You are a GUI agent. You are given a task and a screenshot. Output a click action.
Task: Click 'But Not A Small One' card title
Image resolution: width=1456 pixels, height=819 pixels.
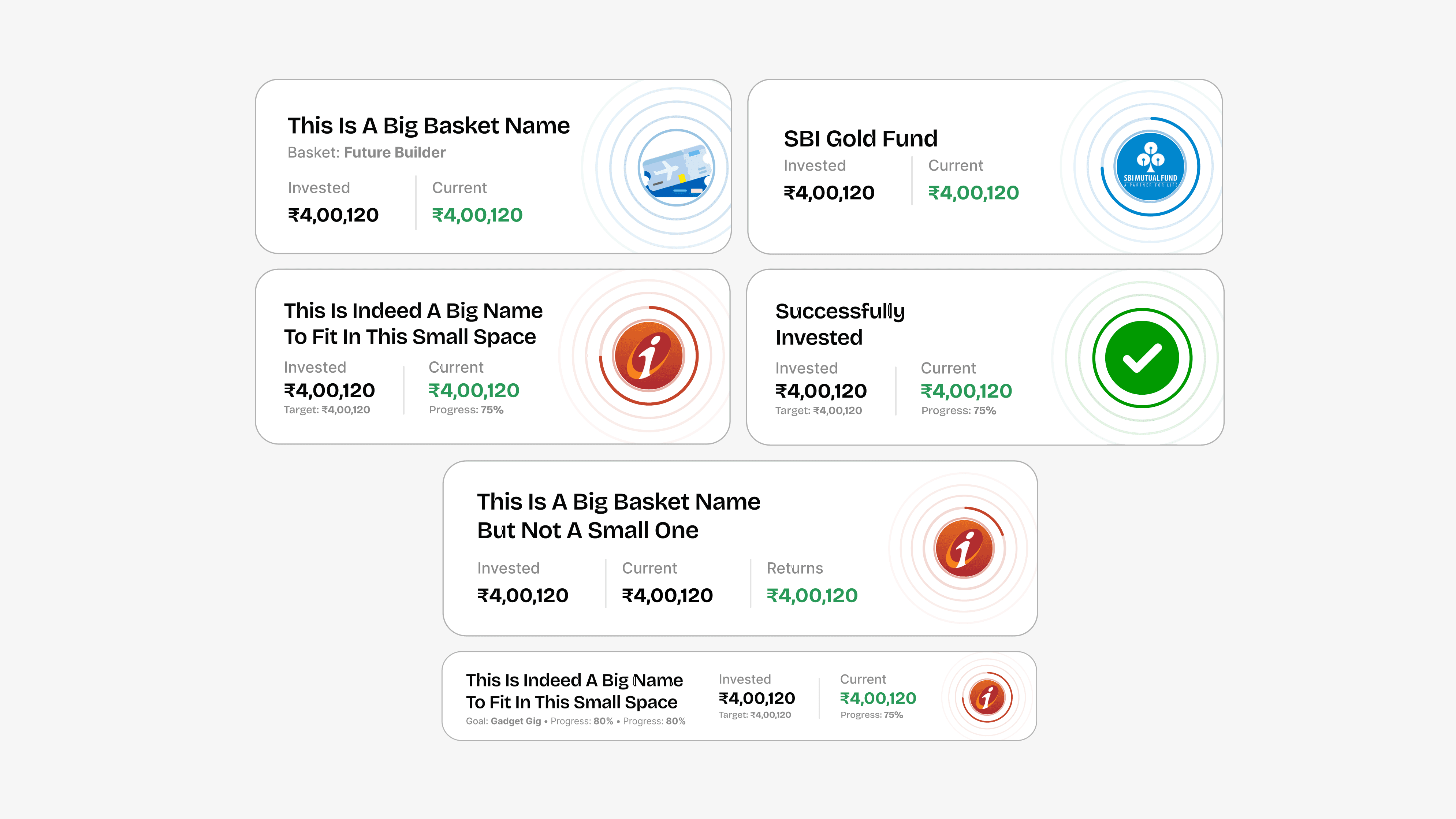click(587, 530)
